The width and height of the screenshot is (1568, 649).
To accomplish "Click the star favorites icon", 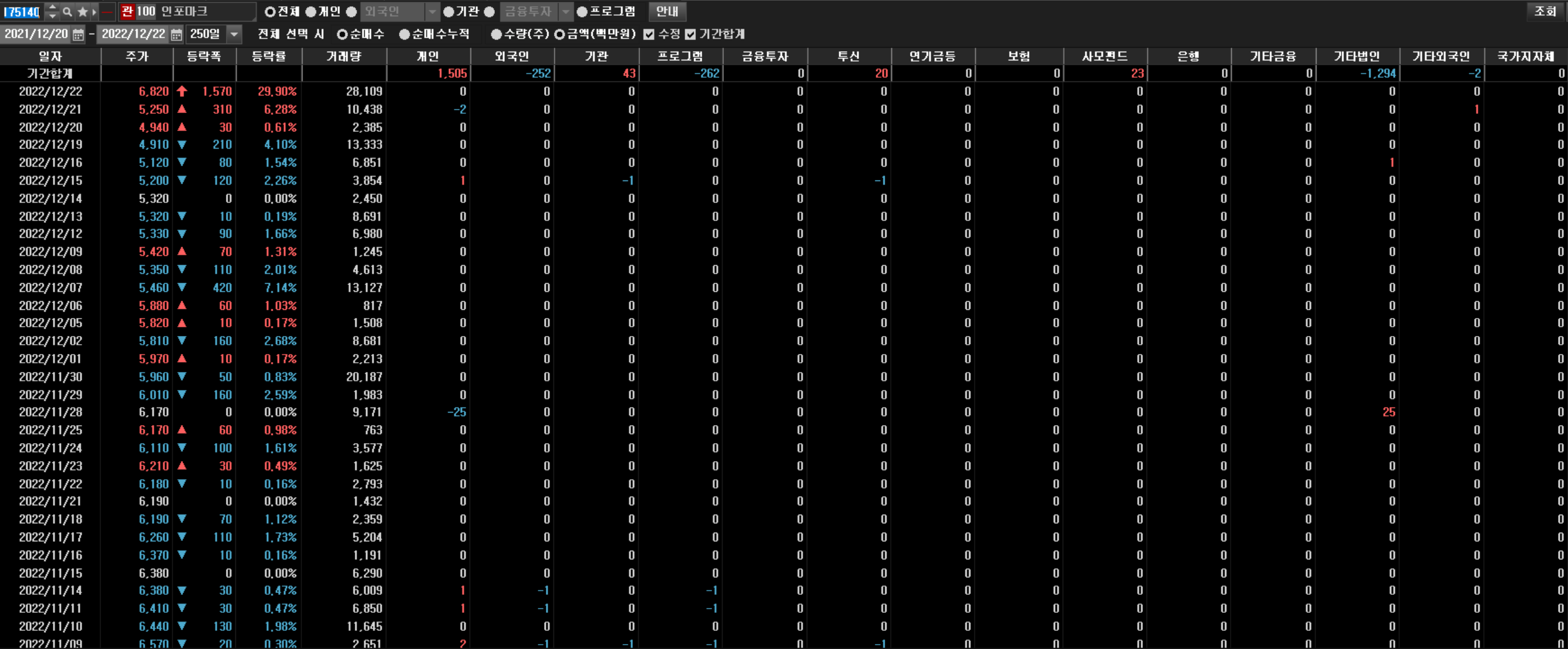I will click(82, 11).
